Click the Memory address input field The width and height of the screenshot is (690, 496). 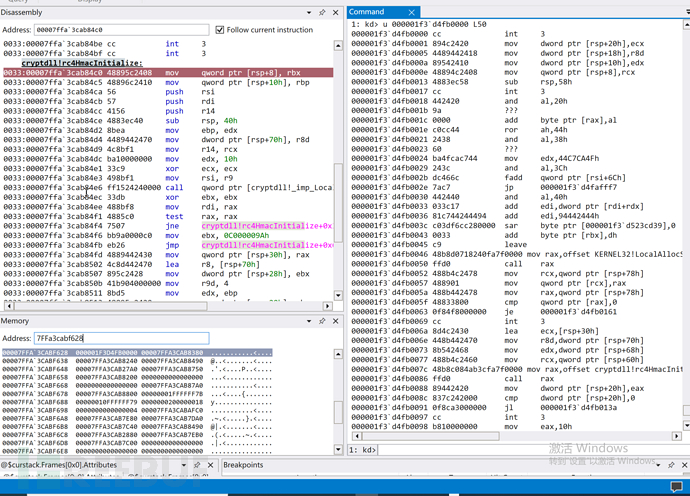click(x=121, y=338)
